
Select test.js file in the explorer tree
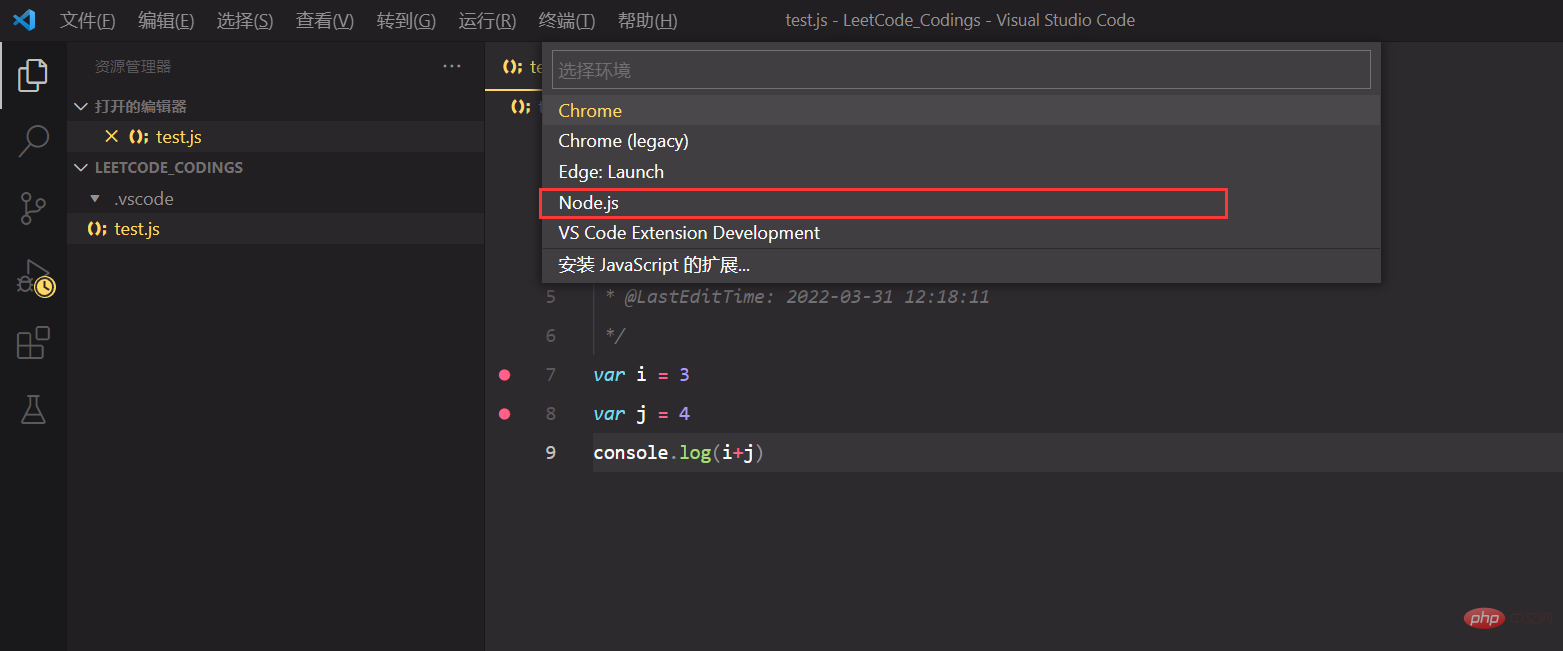[x=137, y=229]
